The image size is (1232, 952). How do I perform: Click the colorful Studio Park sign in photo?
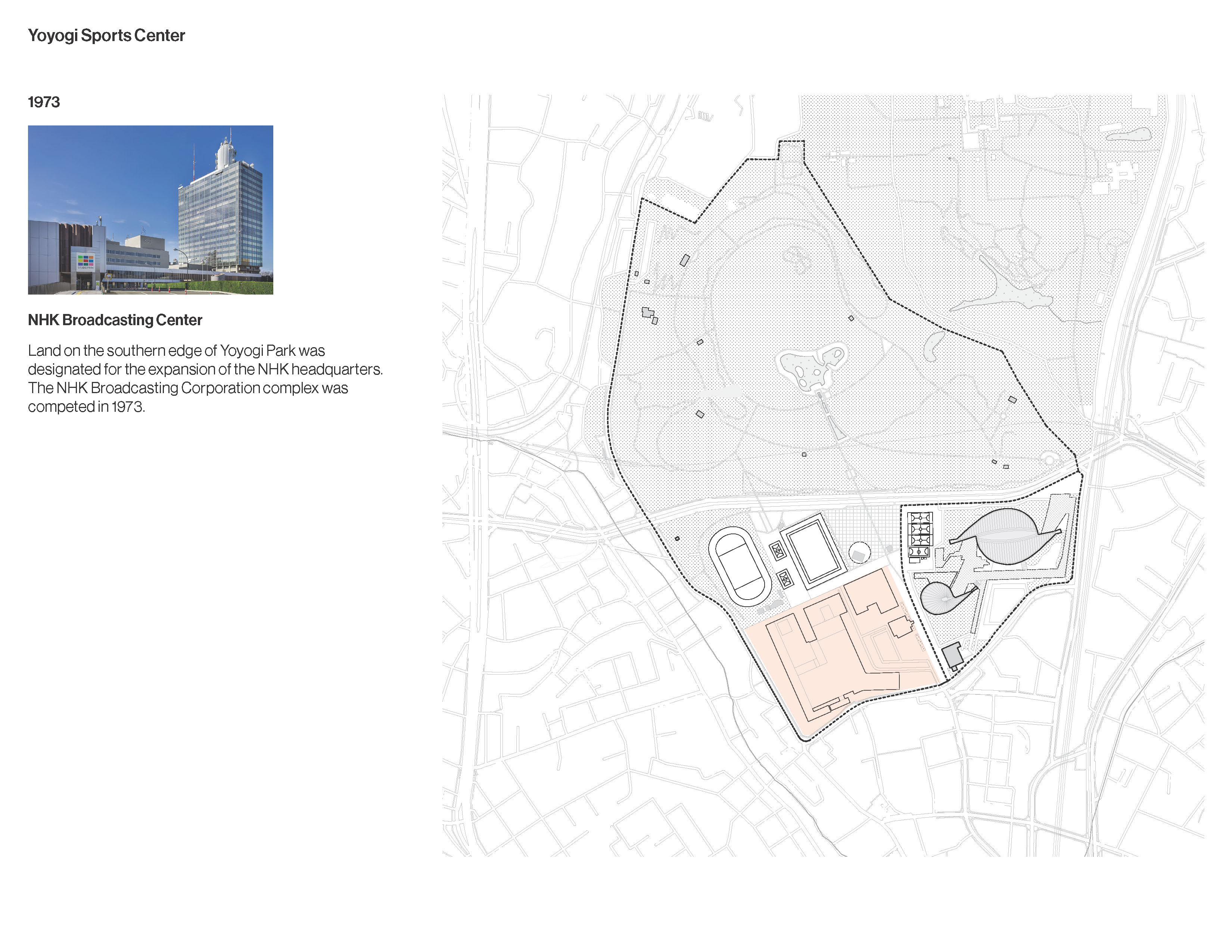coord(86,261)
